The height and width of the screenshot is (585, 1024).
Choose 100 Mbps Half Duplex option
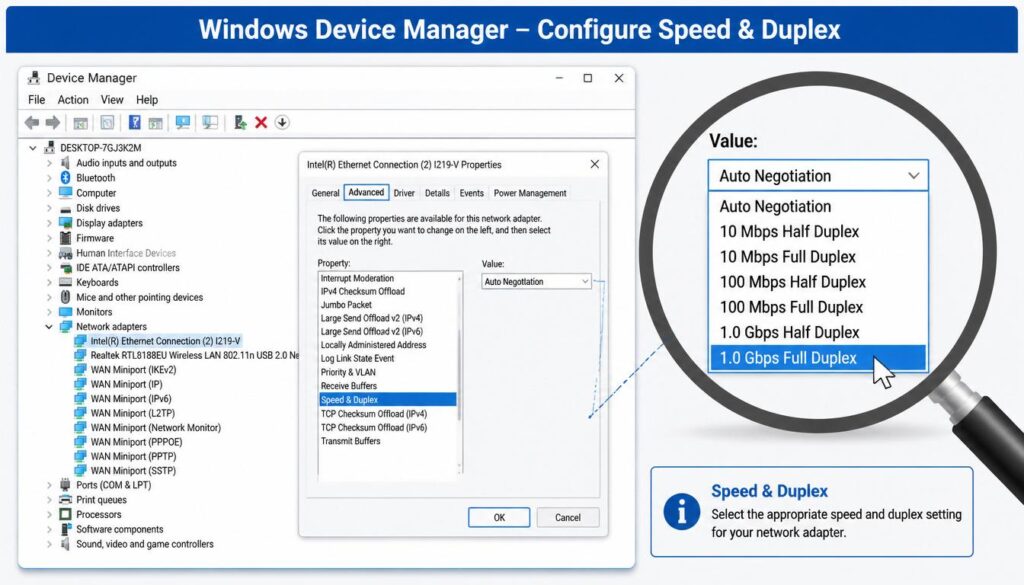pos(818,282)
